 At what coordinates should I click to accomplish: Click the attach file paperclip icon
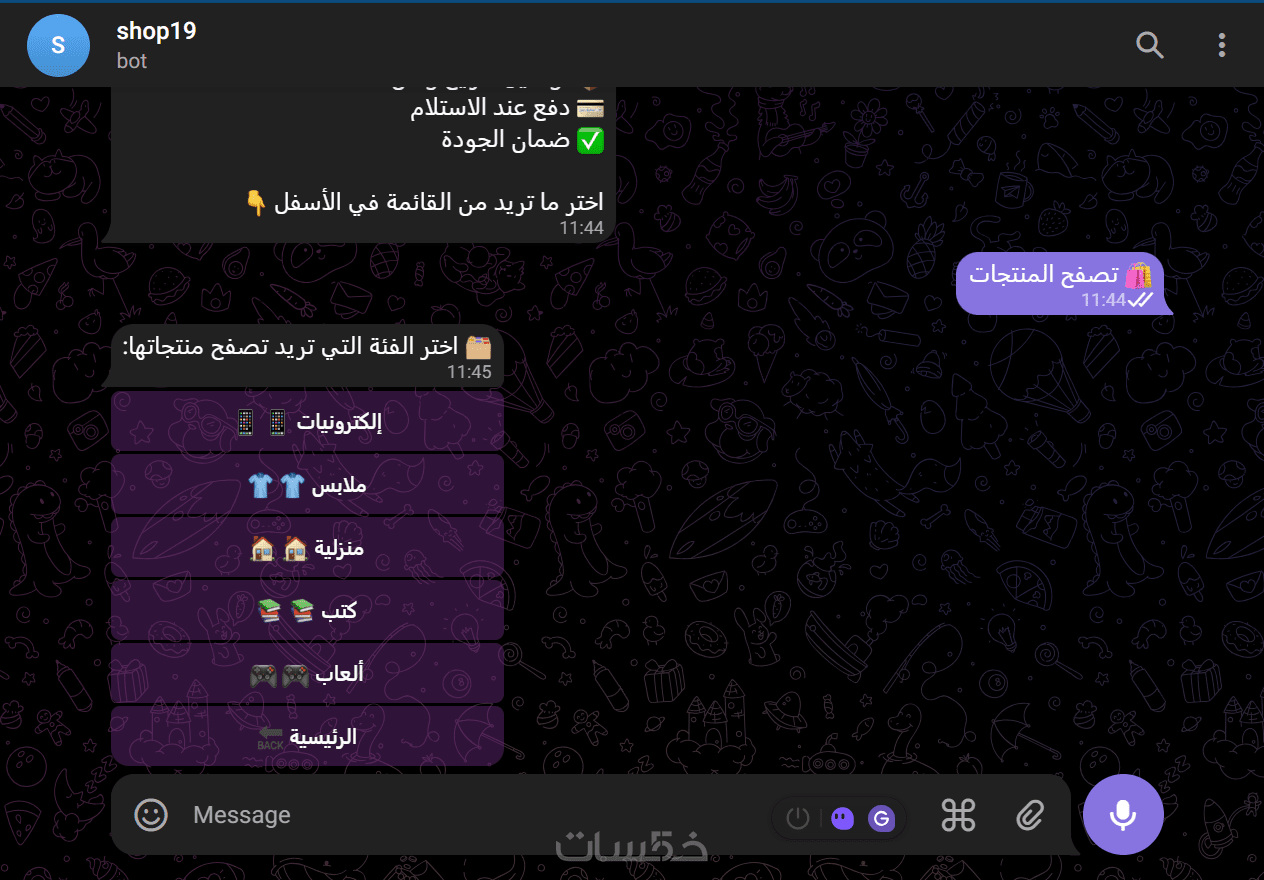tap(1029, 816)
